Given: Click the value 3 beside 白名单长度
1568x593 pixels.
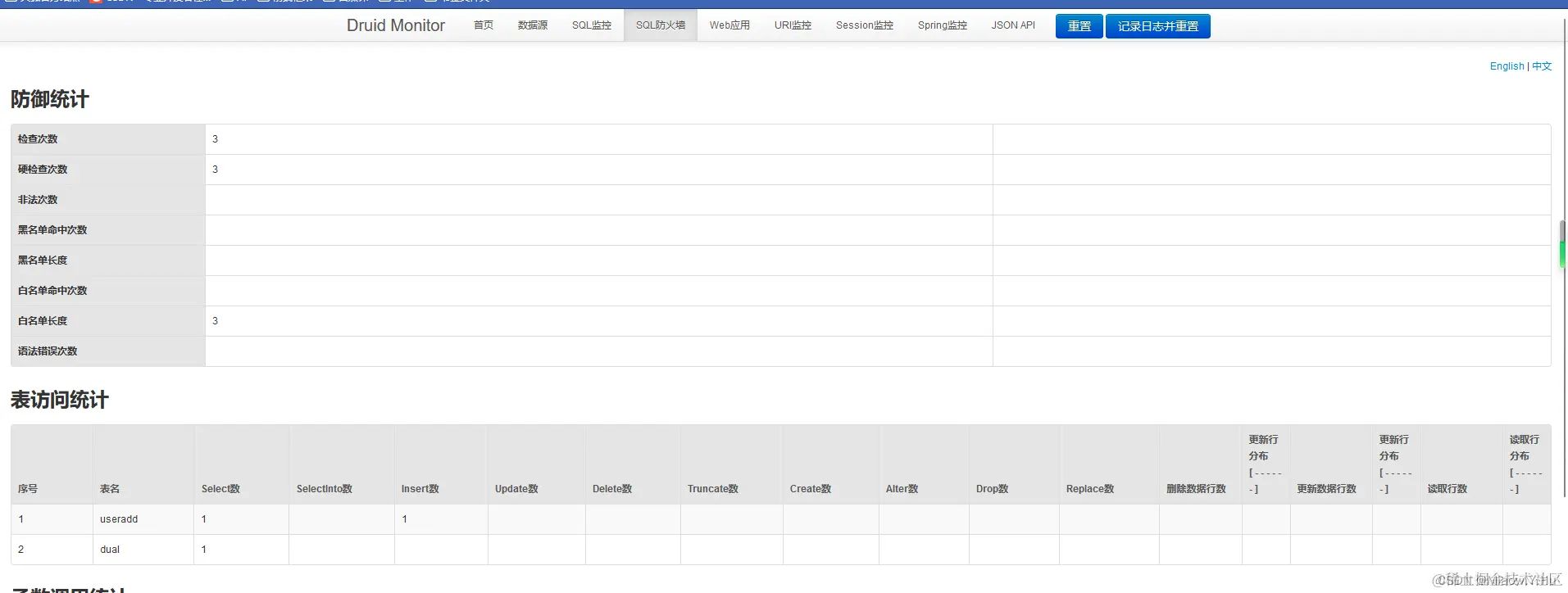Looking at the screenshot, I should point(215,321).
